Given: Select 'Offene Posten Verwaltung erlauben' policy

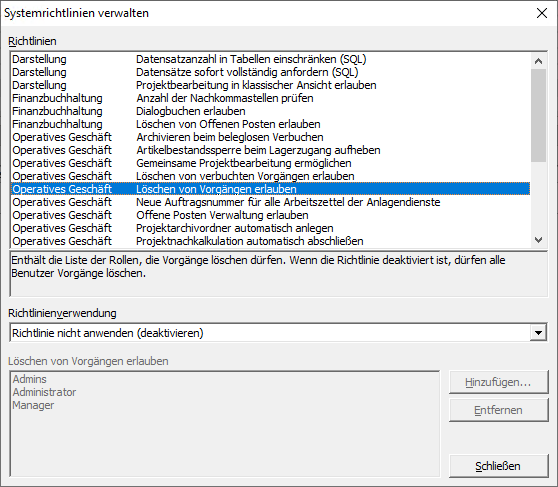Looking at the screenshot, I should point(270,215).
